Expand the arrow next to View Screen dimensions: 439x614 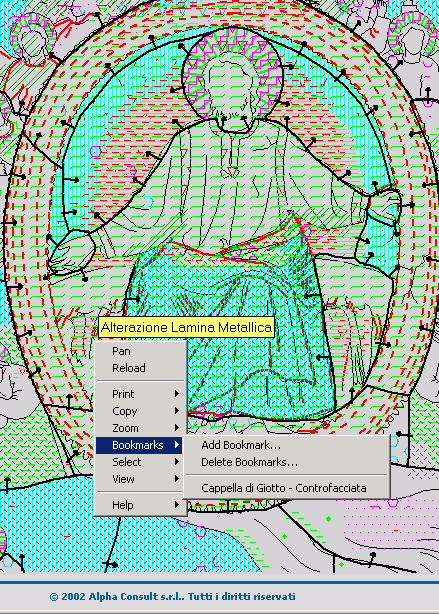coord(177,479)
